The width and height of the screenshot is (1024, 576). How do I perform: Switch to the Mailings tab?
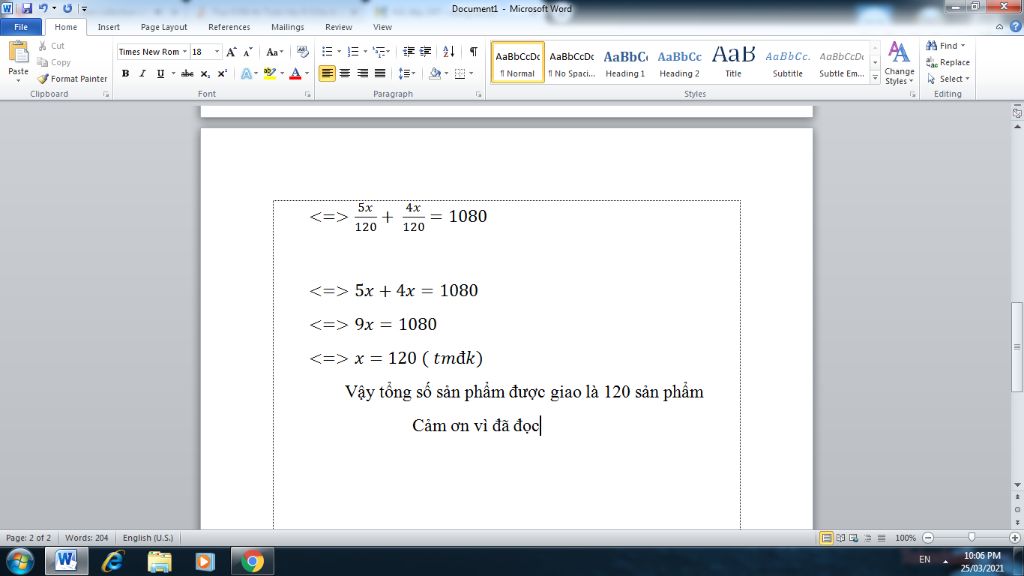tap(287, 27)
